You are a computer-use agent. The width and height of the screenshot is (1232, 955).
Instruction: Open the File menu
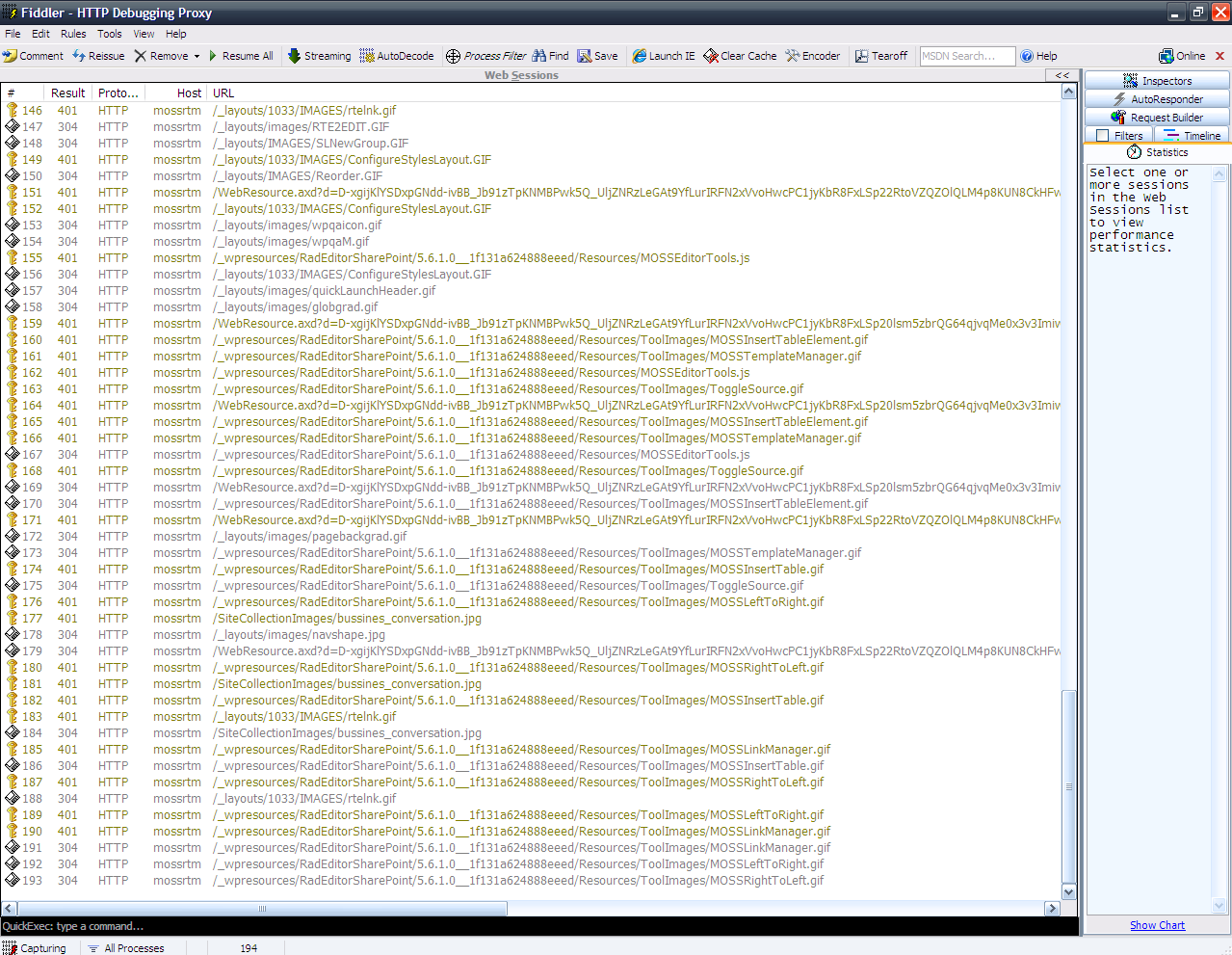[13, 34]
